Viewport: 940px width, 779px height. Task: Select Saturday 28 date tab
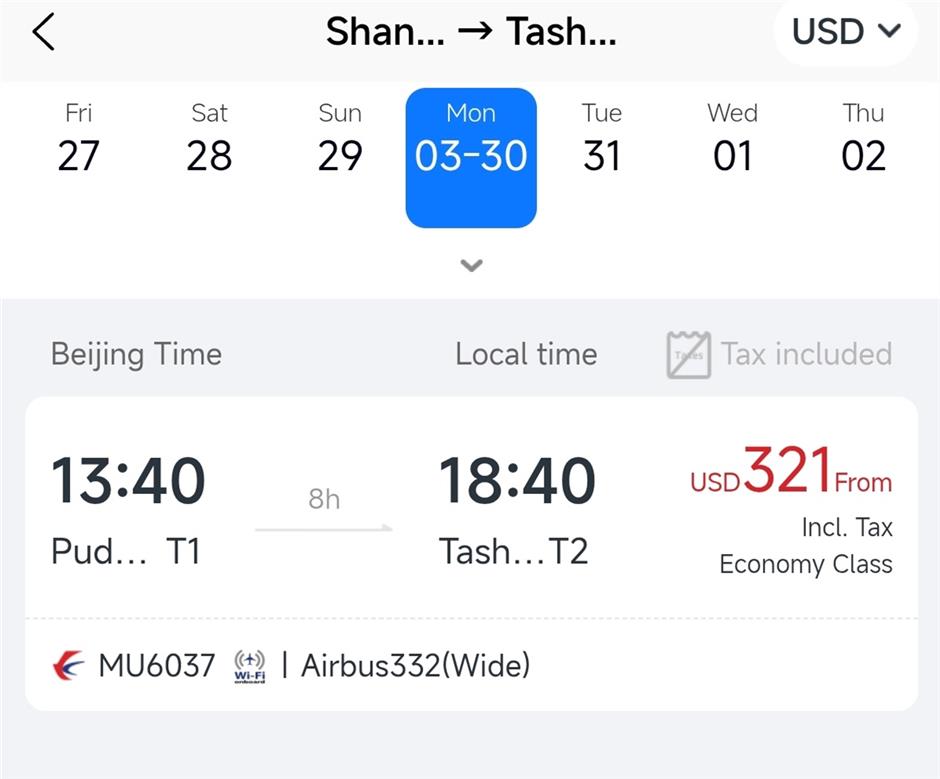pyautogui.click(x=209, y=140)
